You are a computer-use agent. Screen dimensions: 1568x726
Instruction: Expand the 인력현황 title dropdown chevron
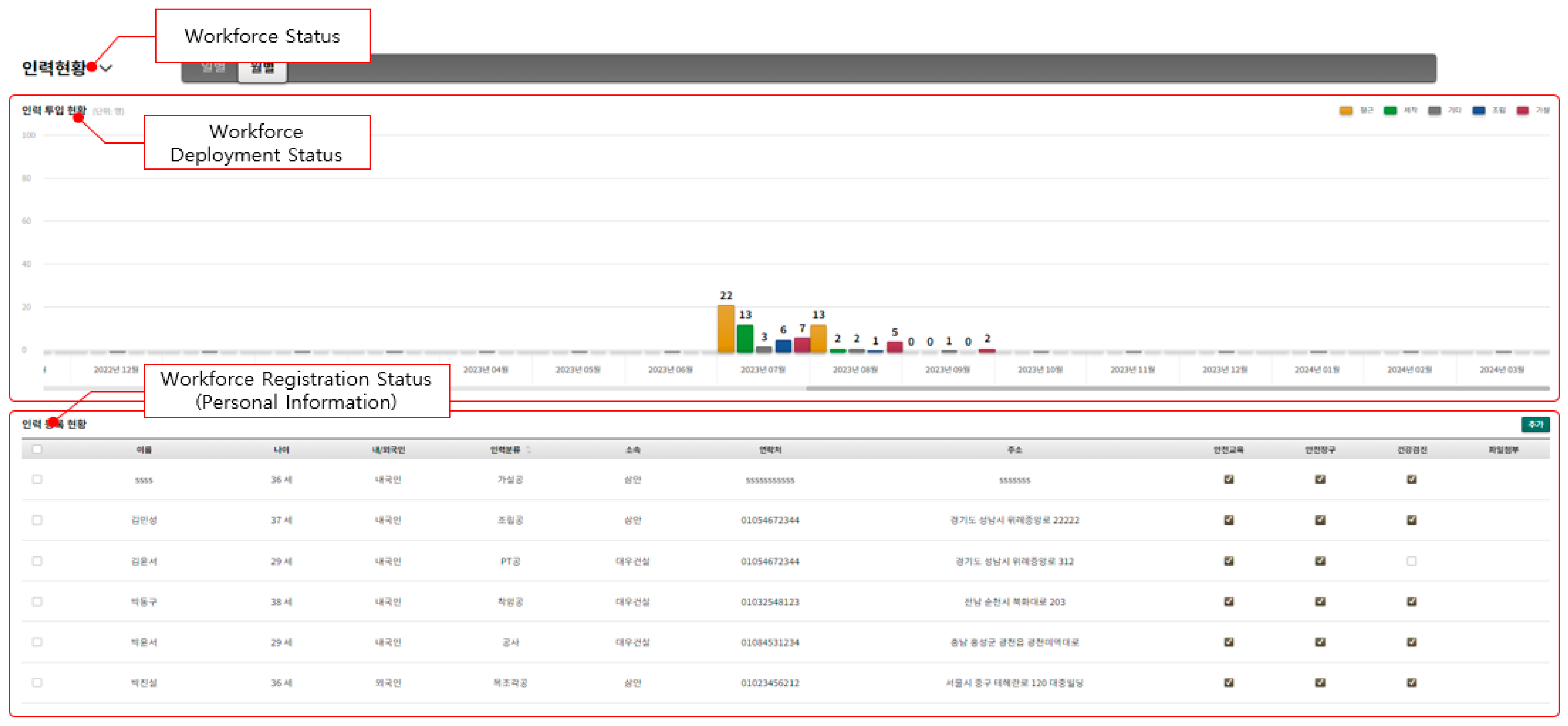click(107, 68)
